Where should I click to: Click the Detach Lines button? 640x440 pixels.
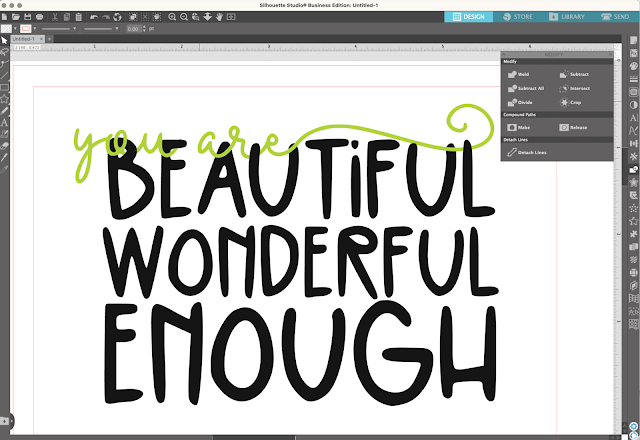(x=527, y=152)
